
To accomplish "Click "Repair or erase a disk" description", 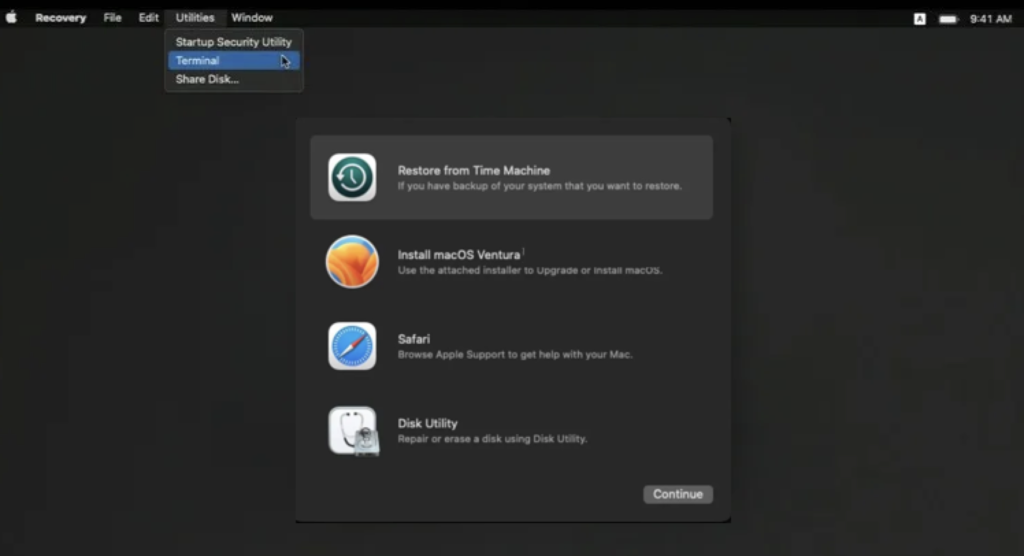I will [x=492, y=439].
